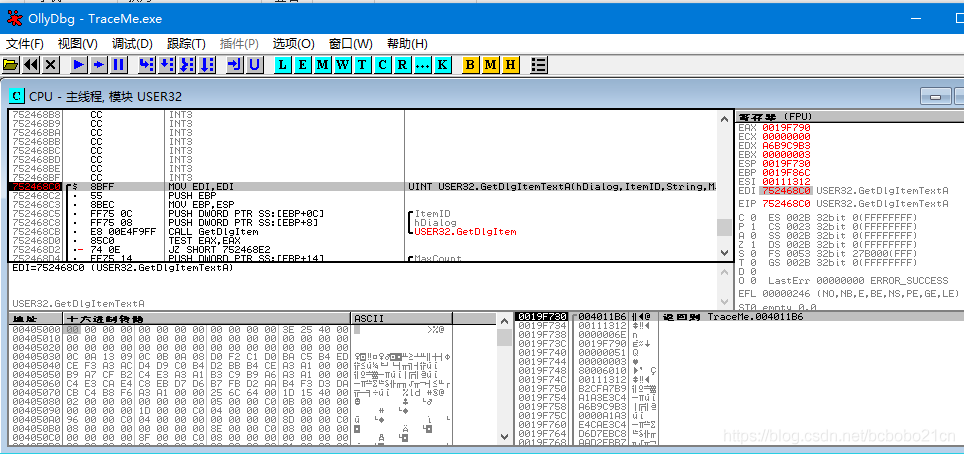Select the MOV EBP,ESP instruction row

362,204
